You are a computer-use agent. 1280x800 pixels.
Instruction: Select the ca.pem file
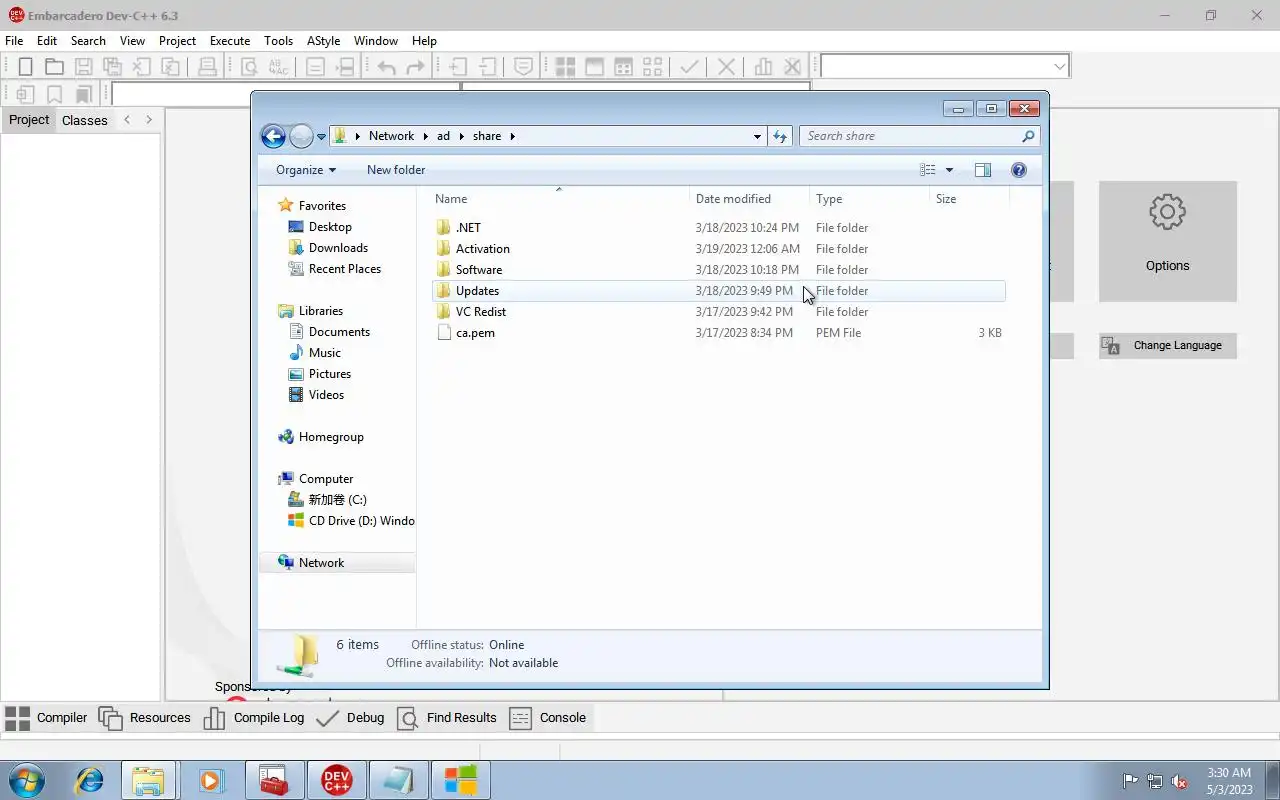pyautogui.click(x=718, y=333)
